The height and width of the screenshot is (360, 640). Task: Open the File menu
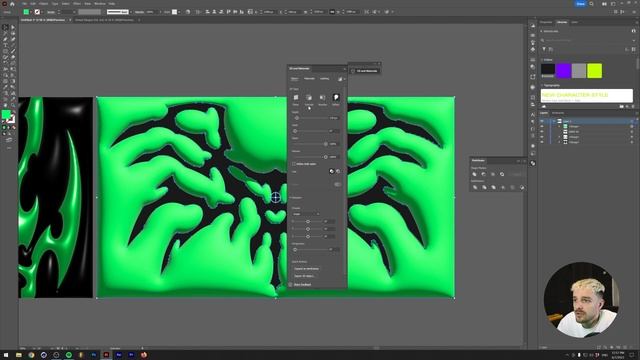coord(24,4)
